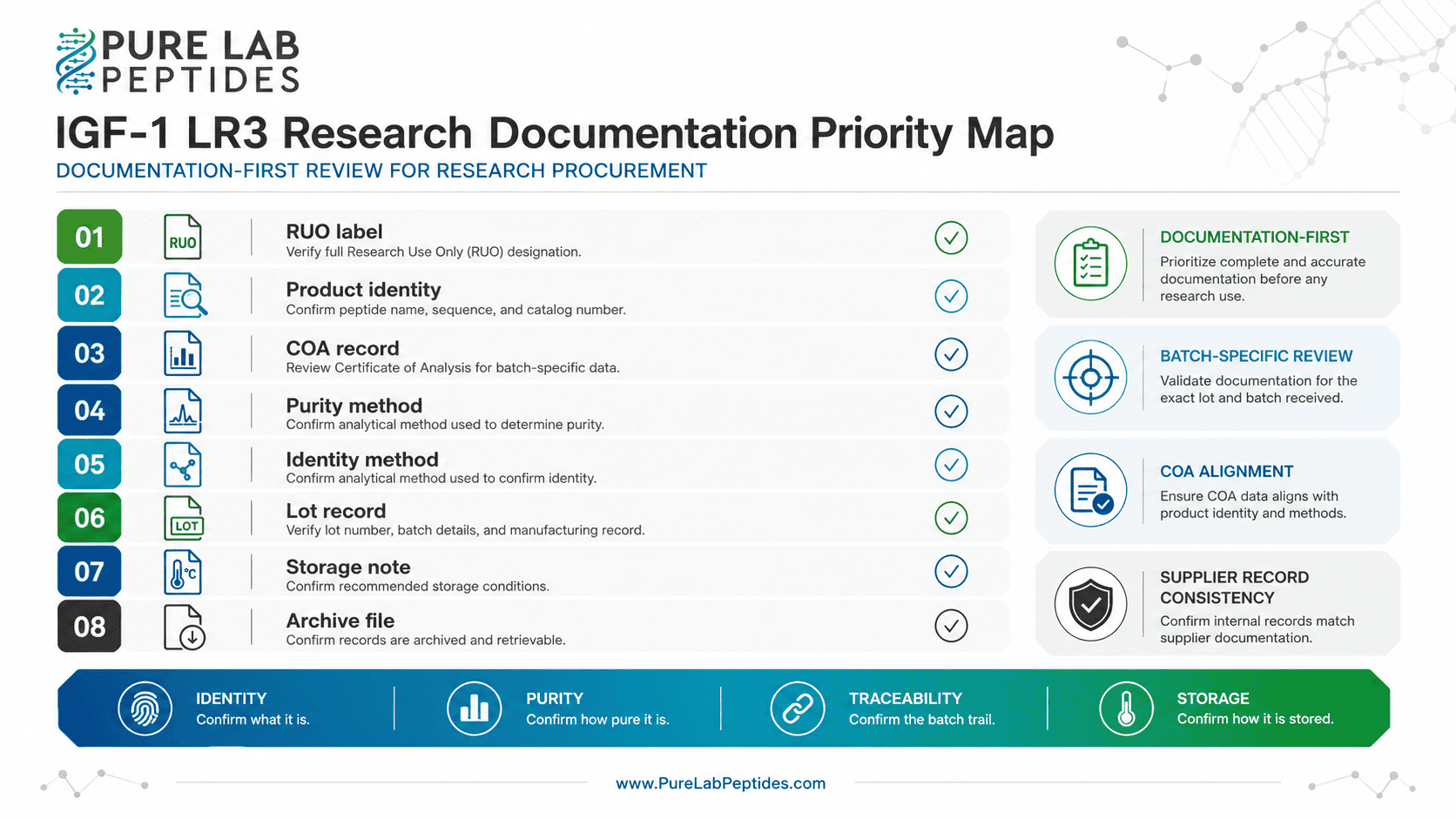This screenshot has height=819, width=1456.
Task: Open the www.PureLabPeptides.com link
Action: pos(720,783)
